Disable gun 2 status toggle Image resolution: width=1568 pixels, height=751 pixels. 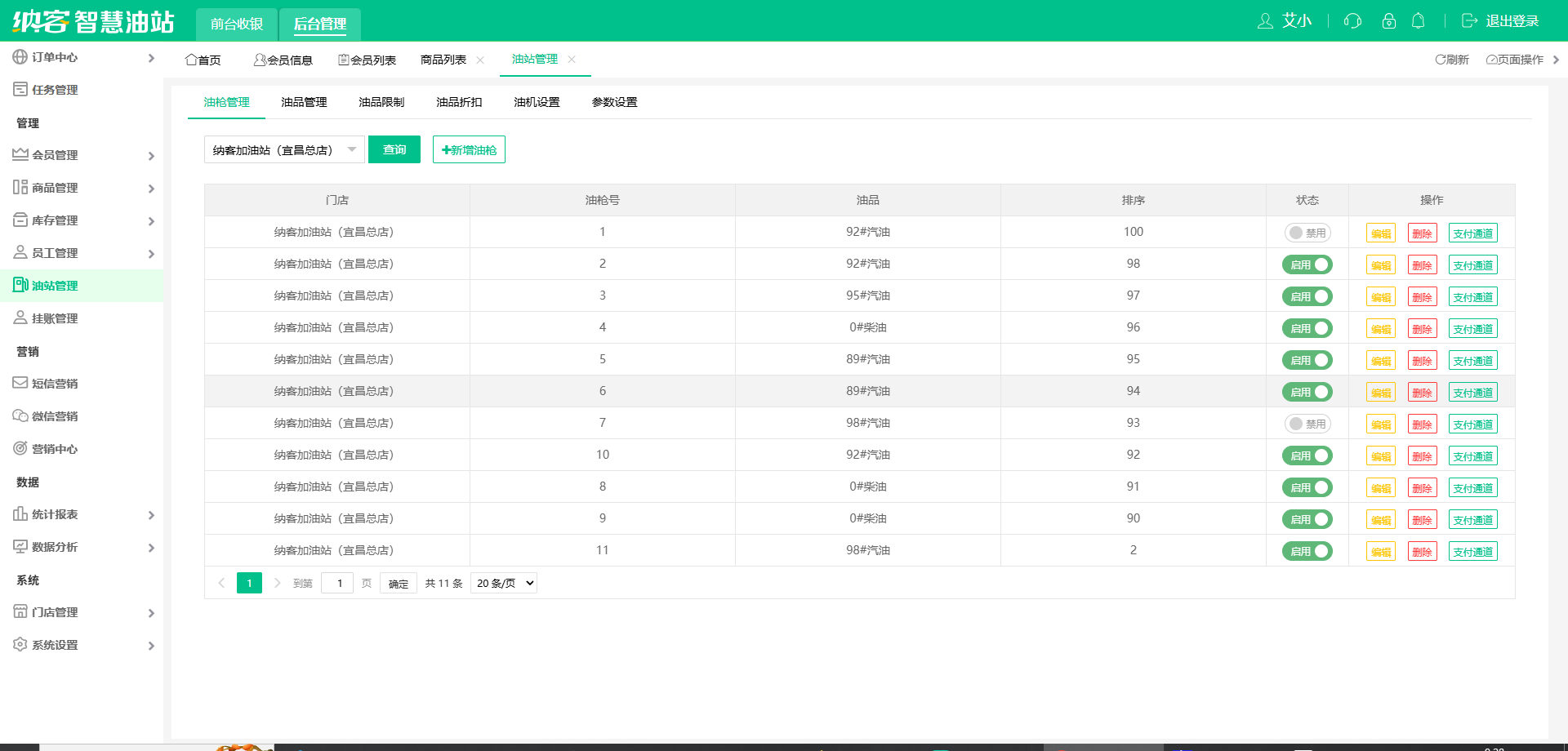(1307, 264)
